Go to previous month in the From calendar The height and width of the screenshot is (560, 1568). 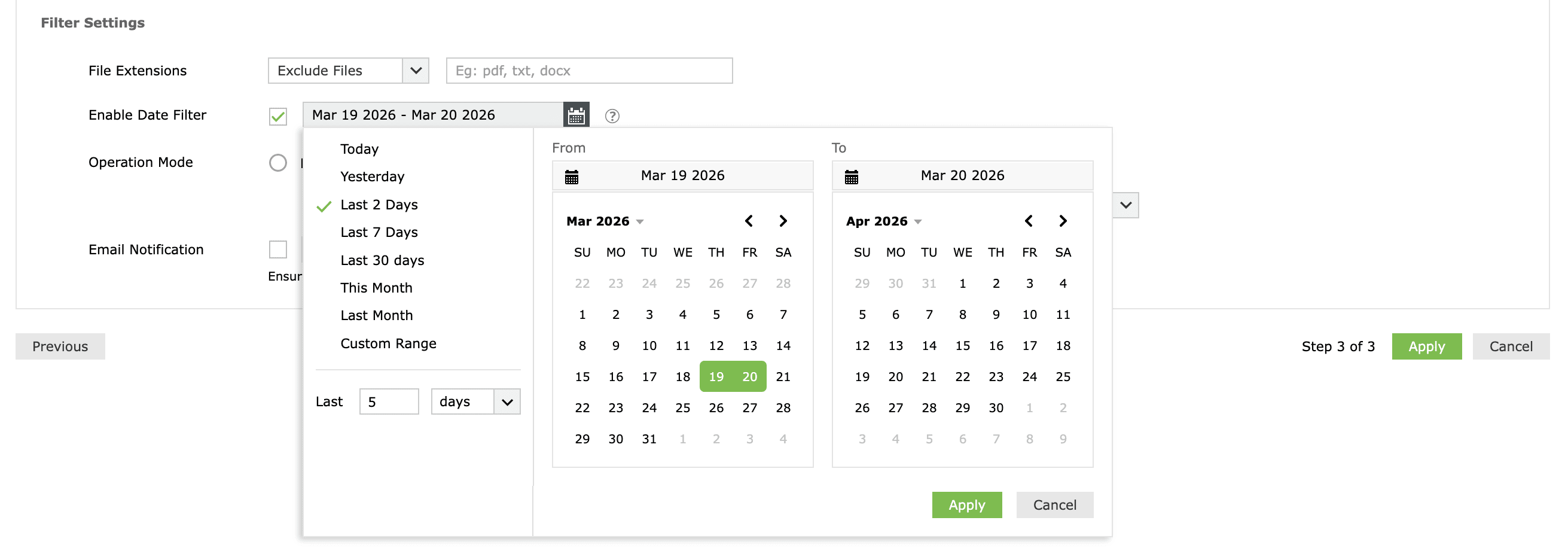(x=749, y=221)
